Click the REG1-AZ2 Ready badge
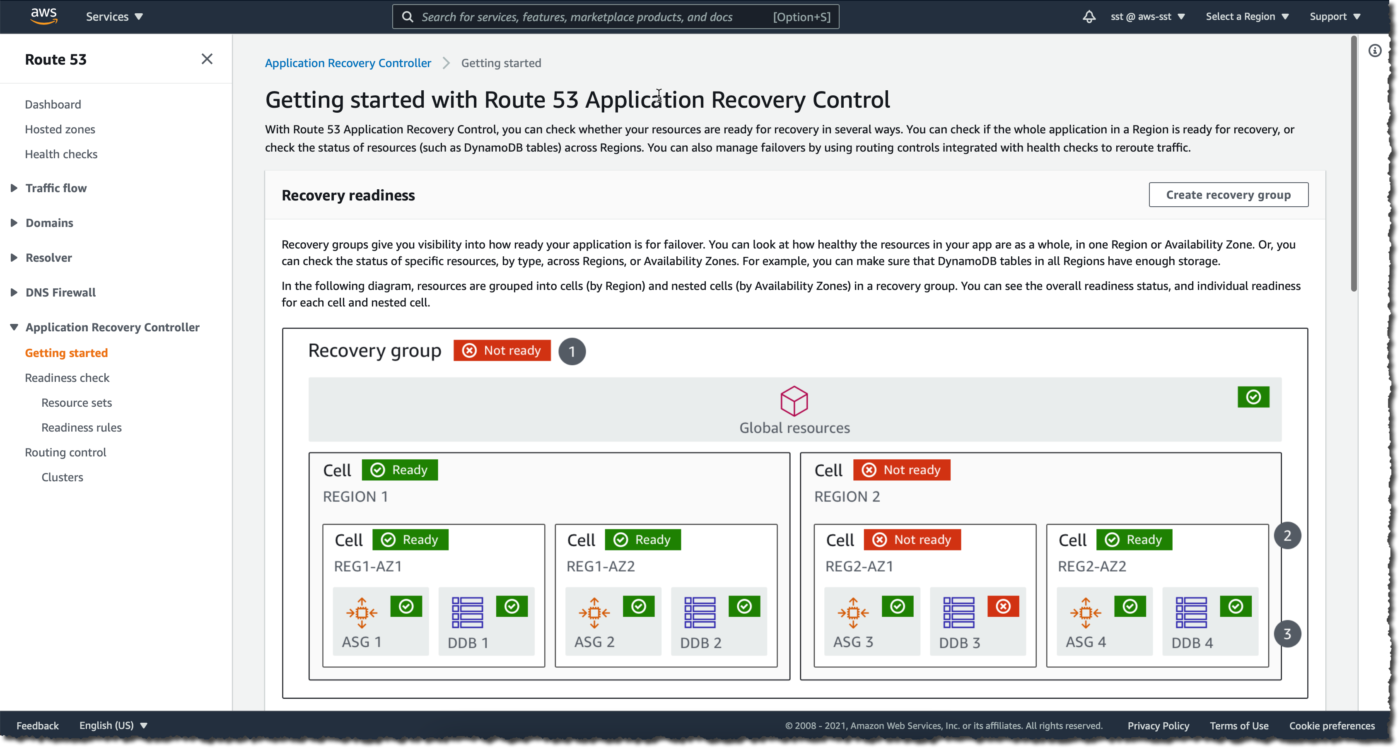1400x748 pixels. pos(643,540)
